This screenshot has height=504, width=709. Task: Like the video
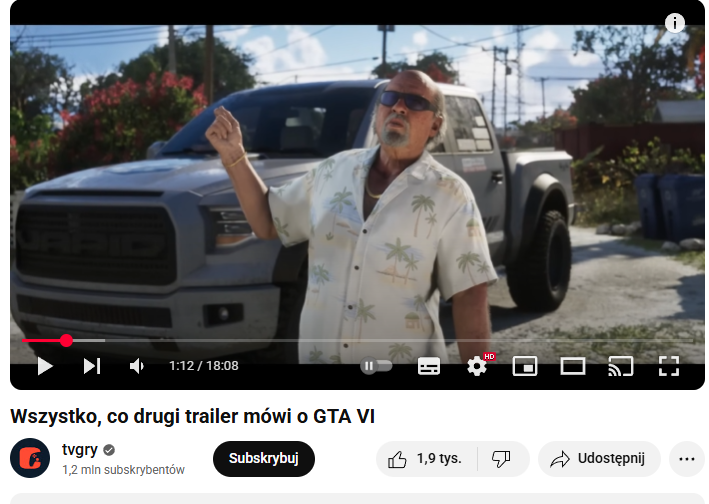425,459
